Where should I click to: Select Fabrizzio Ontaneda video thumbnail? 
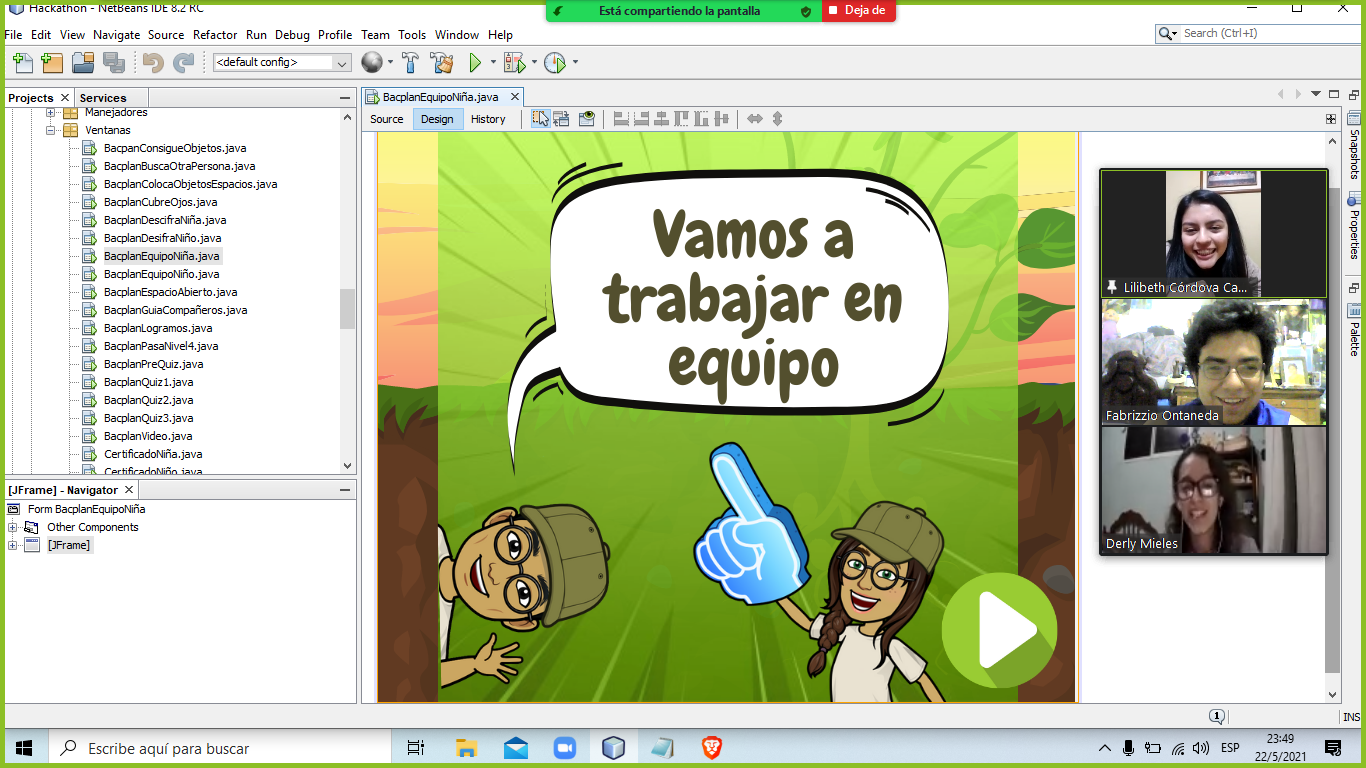[1213, 362]
